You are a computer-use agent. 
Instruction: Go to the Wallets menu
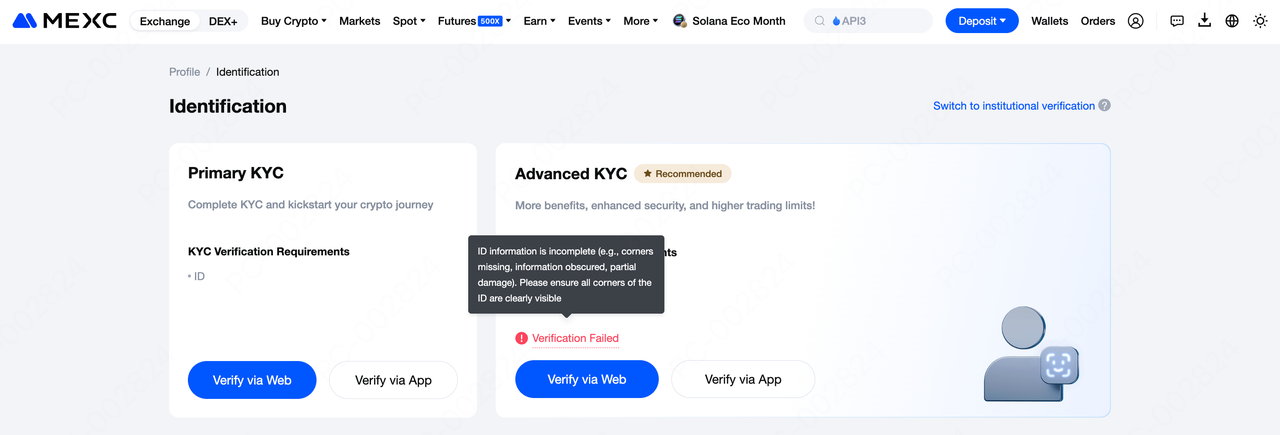pos(1049,21)
